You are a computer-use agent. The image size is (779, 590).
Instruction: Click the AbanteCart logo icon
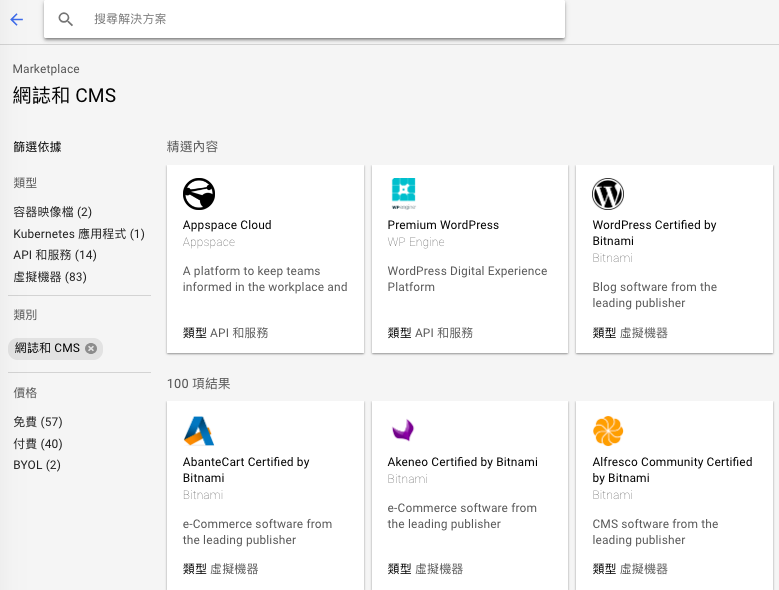pyautogui.click(x=199, y=431)
